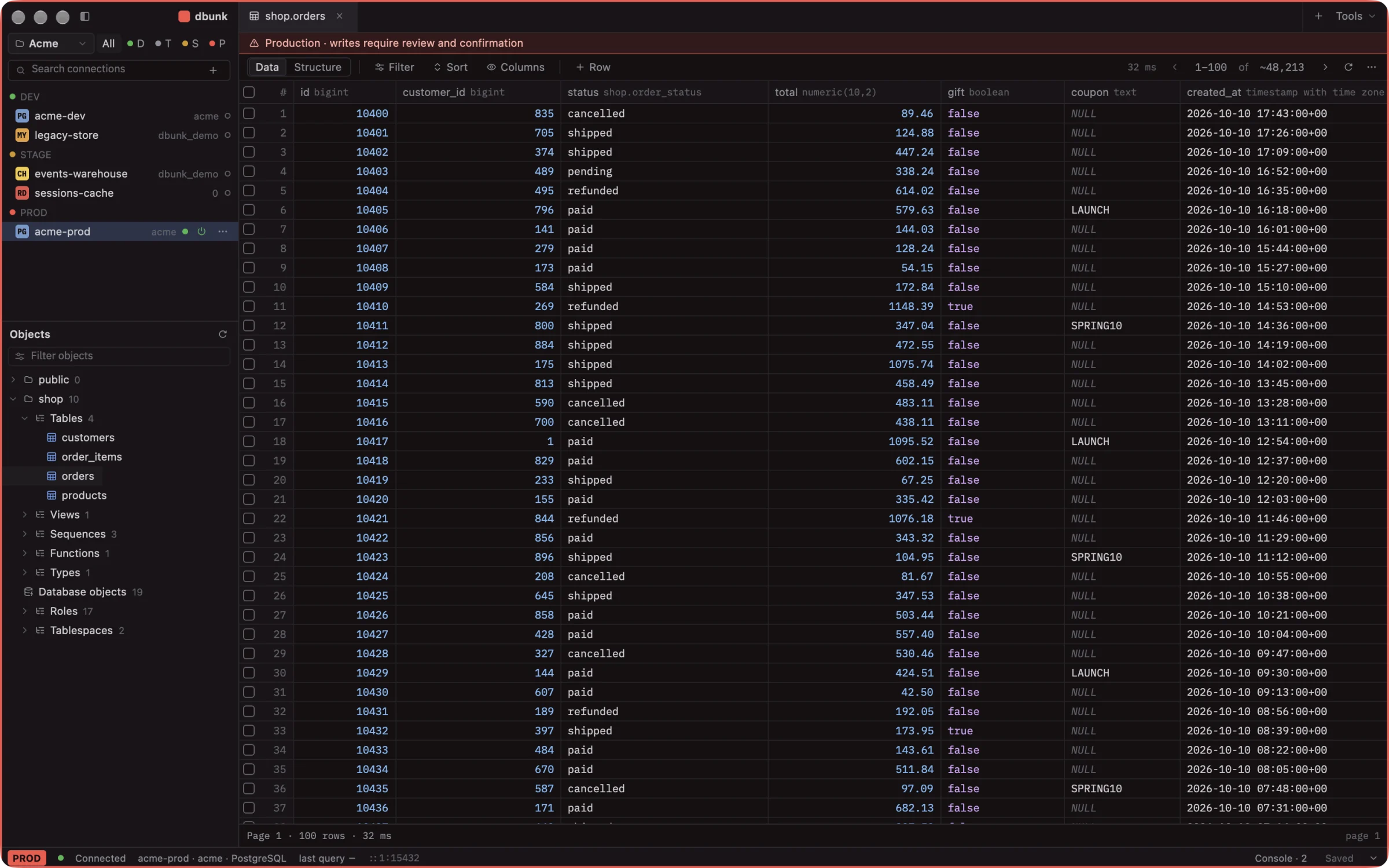Check the row for order 10410
This screenshot has width=1389, height=868.
pyautogui.click(x=249, y=306)
